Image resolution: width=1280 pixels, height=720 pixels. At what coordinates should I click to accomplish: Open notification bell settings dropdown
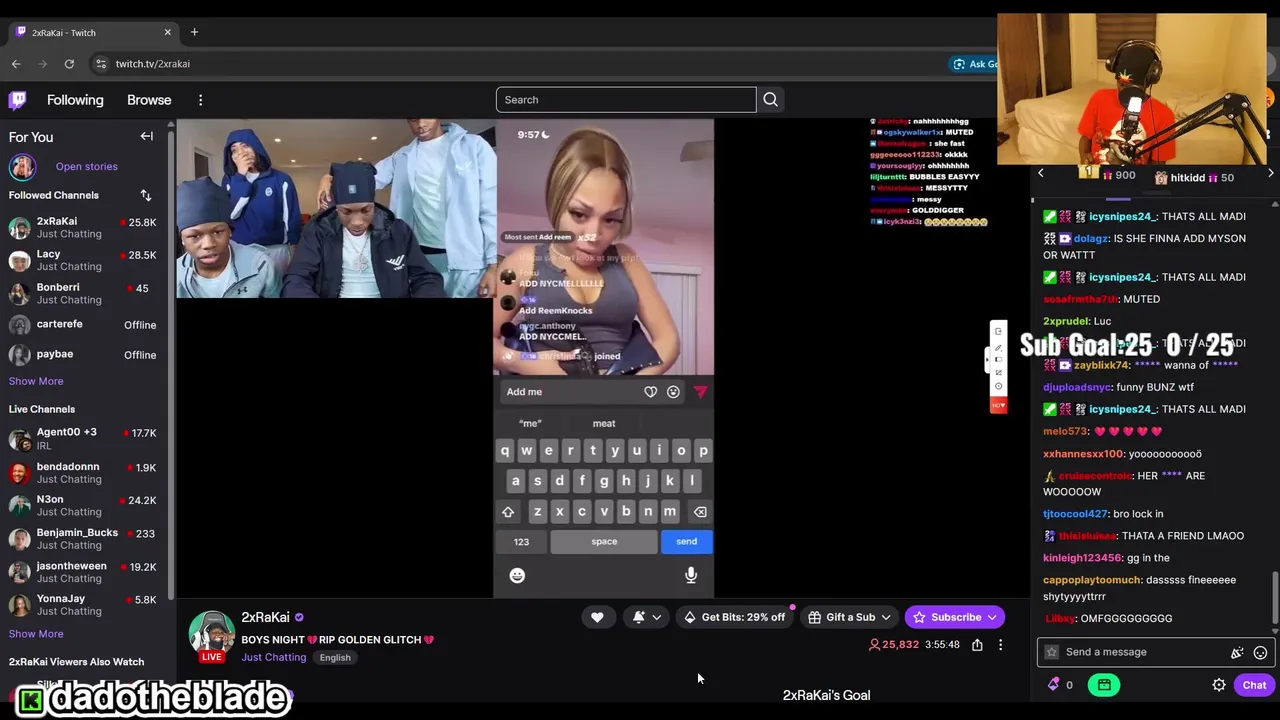click(647, 617)
